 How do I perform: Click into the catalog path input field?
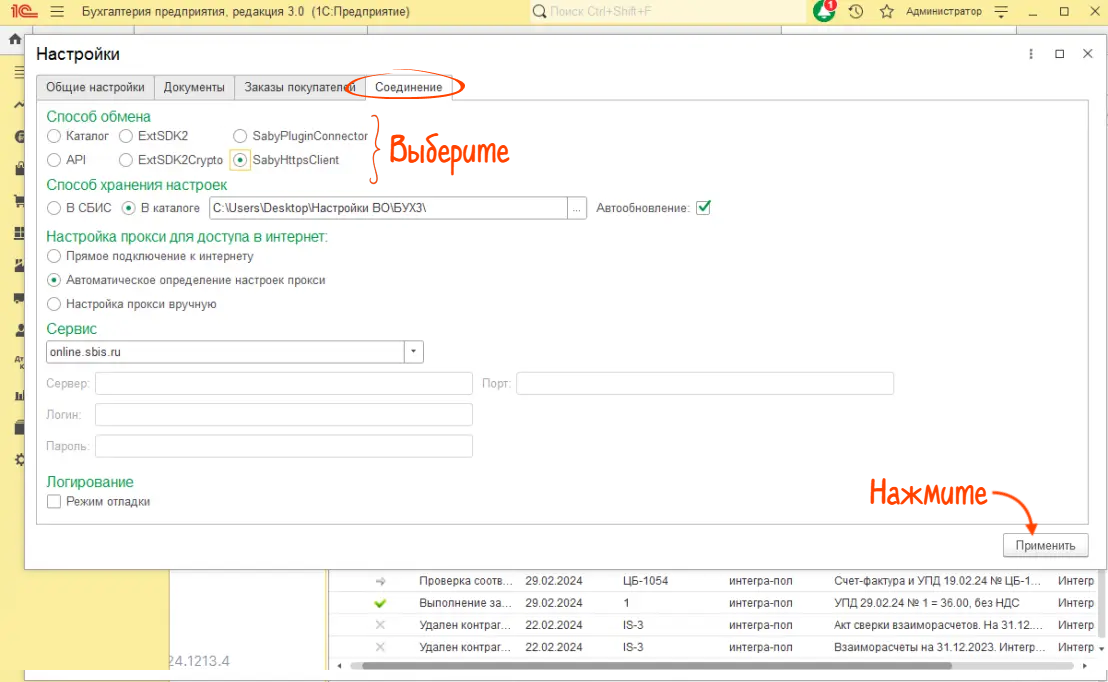click(x=387, y=208)
